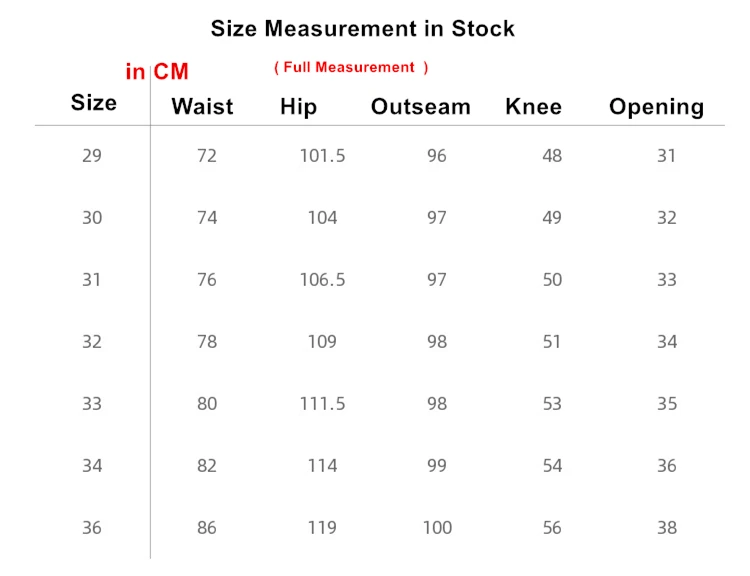Click the Hip column header

click(298, 107)
